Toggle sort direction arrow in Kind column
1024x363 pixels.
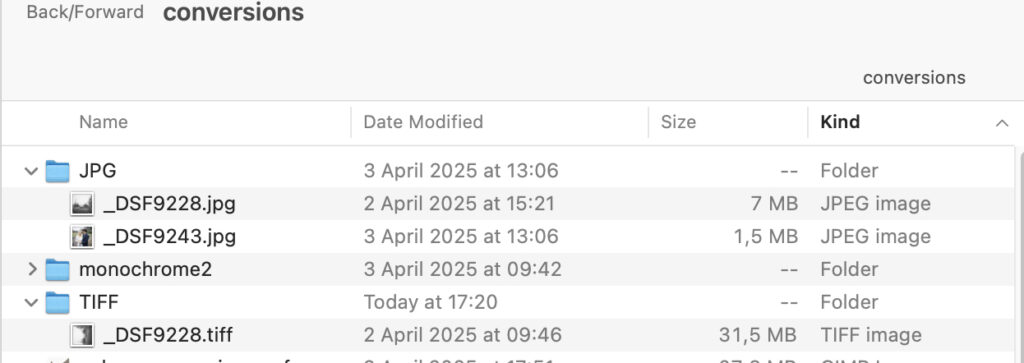pos(1002,123)
